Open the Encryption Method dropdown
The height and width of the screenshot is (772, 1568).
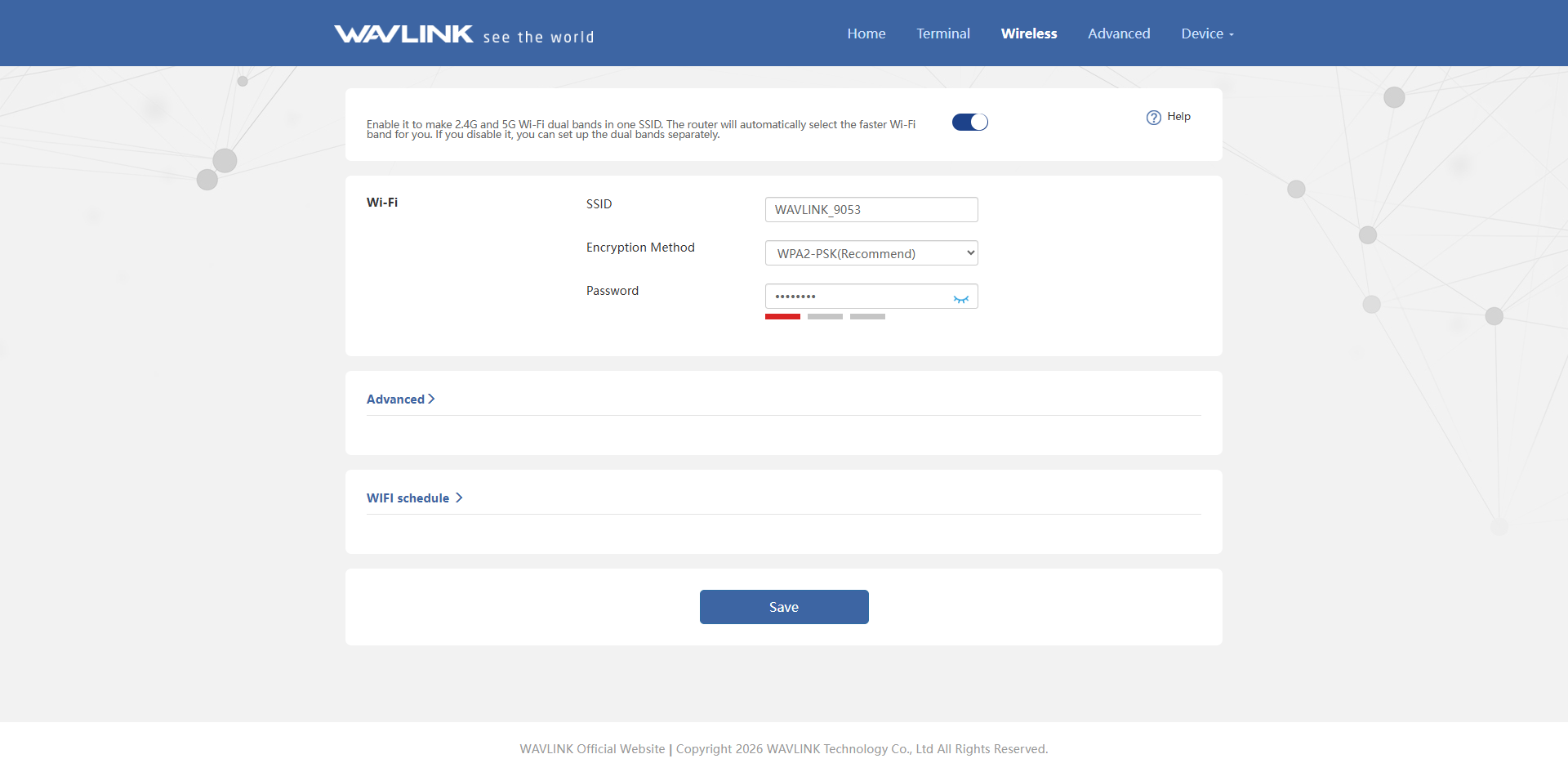pyautogui.click(x=871, y=253)
